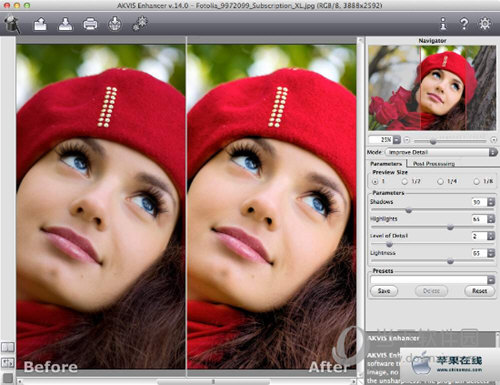500x385 pixels.
Task: Open help via question mark icon
Action: tap(464, 24)
